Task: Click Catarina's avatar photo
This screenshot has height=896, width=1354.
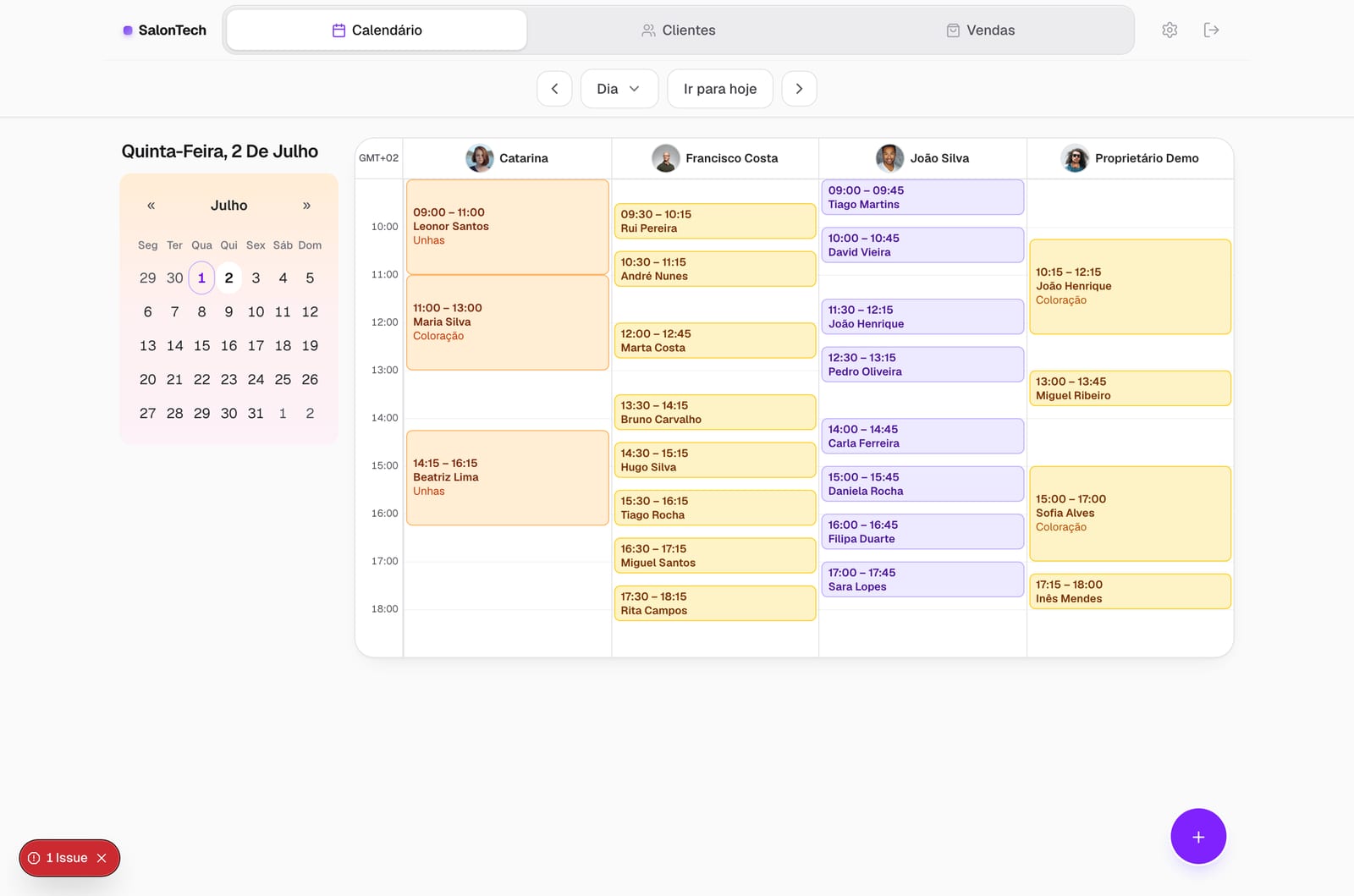Action: (480, 158)
